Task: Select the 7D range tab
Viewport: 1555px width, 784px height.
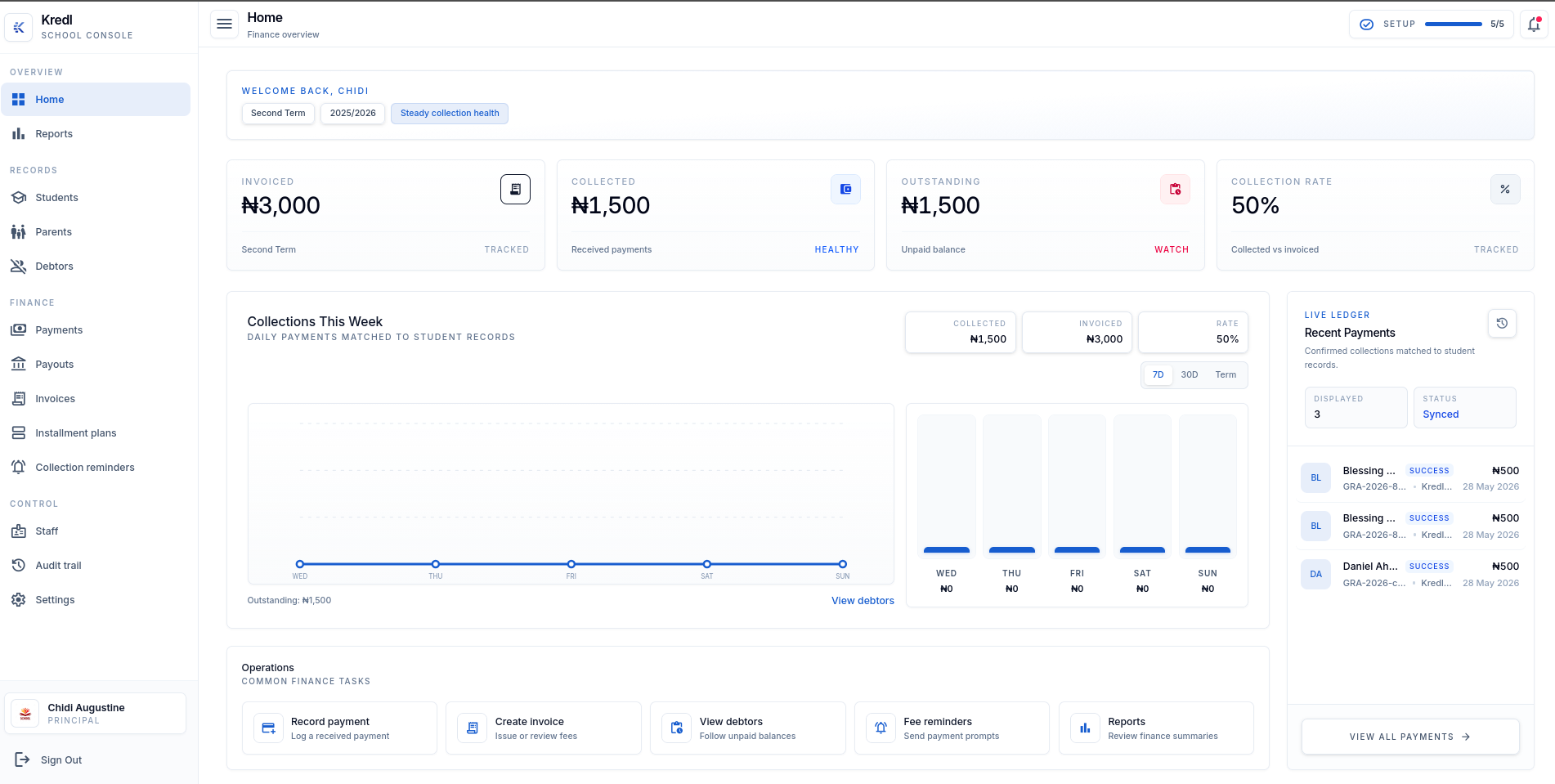Action: (x=1158, y=375)
